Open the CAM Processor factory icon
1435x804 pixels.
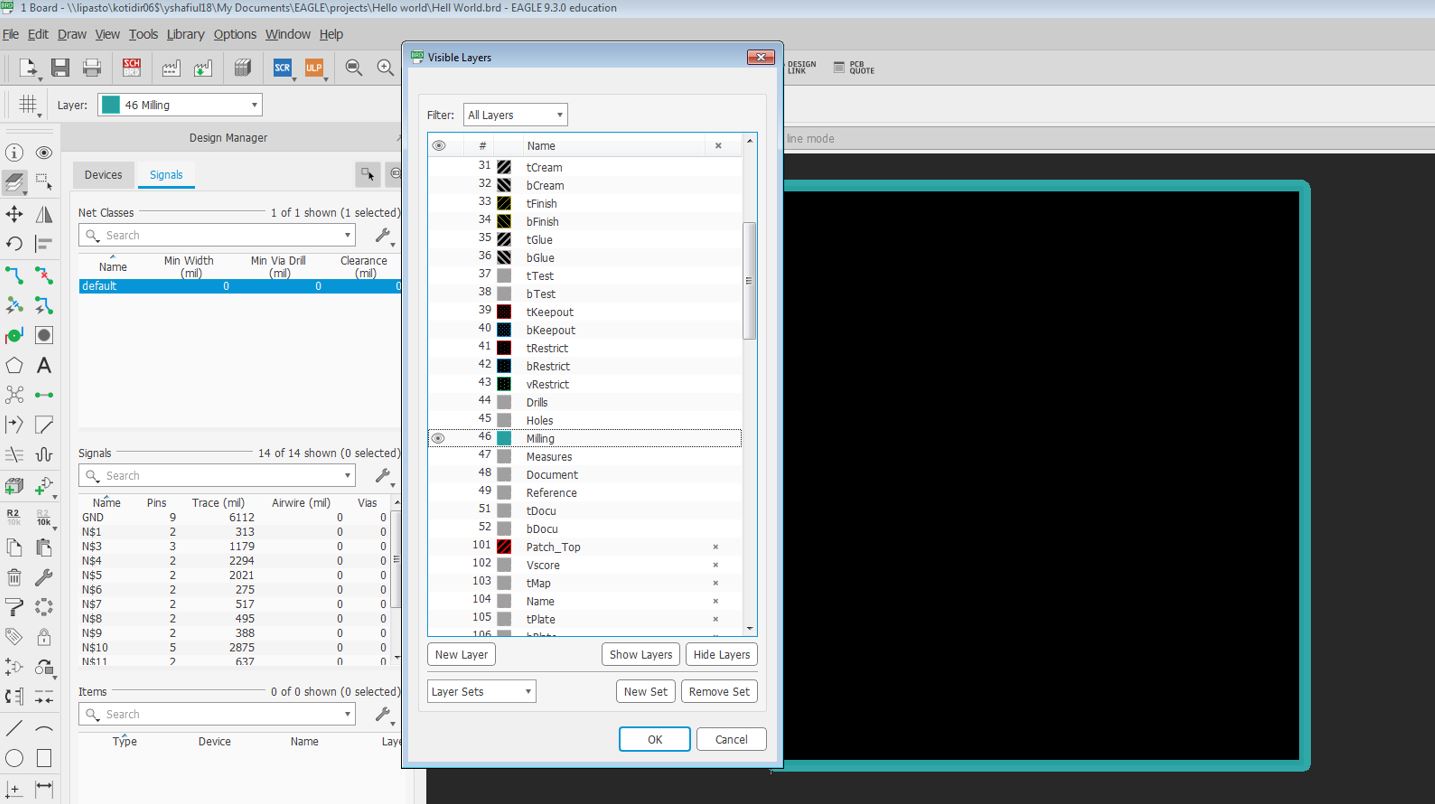click(x=171, y=68)
